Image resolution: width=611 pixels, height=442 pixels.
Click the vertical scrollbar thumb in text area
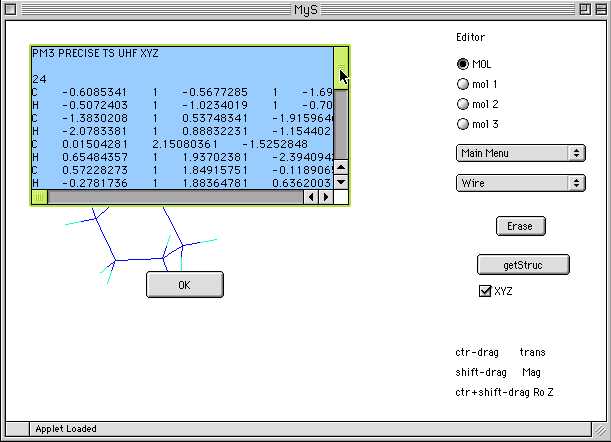tap(341, 68)
